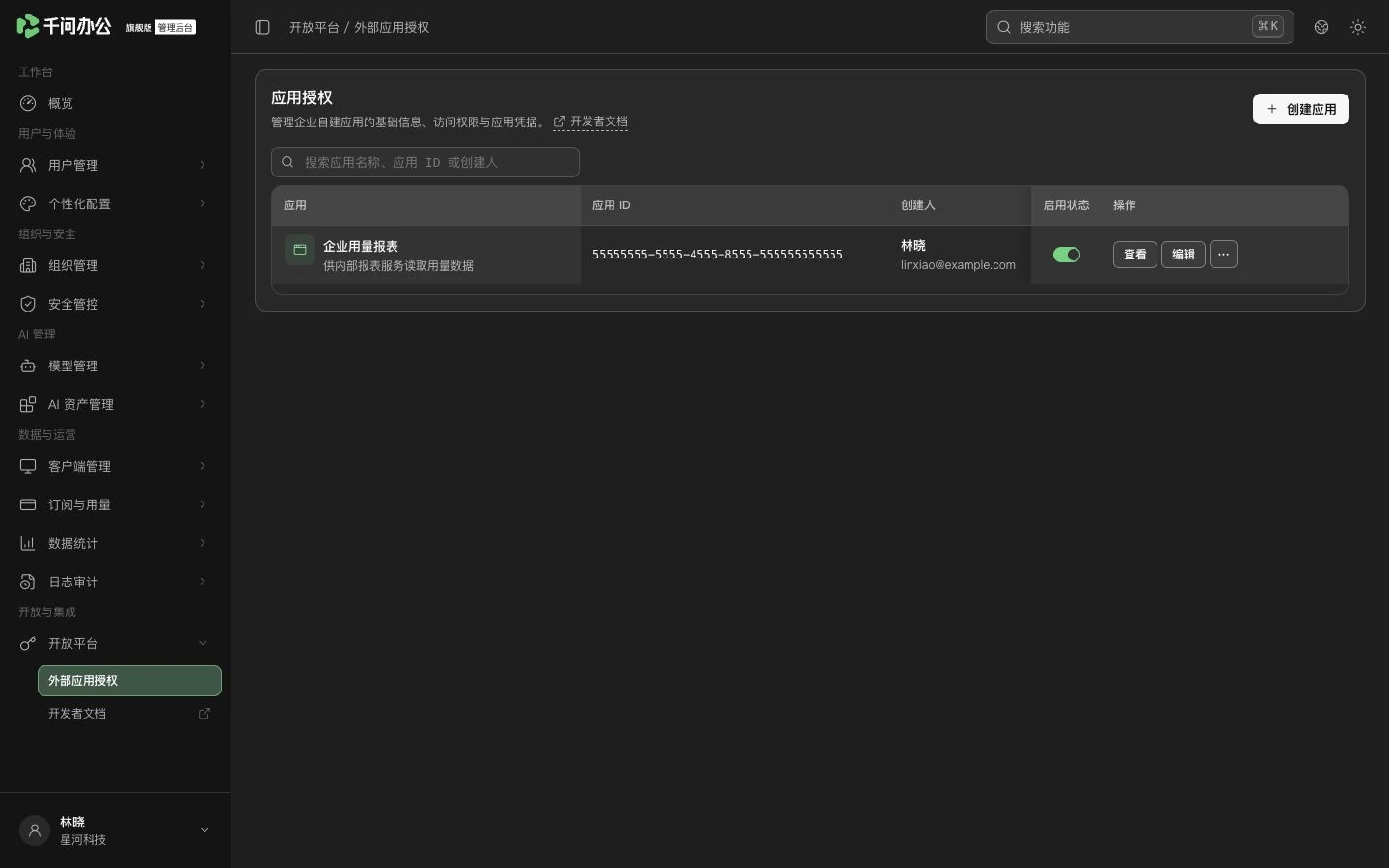Expand the 日志审计 chevron
The image size is (1389, 868).
click(x=203, y=582)
